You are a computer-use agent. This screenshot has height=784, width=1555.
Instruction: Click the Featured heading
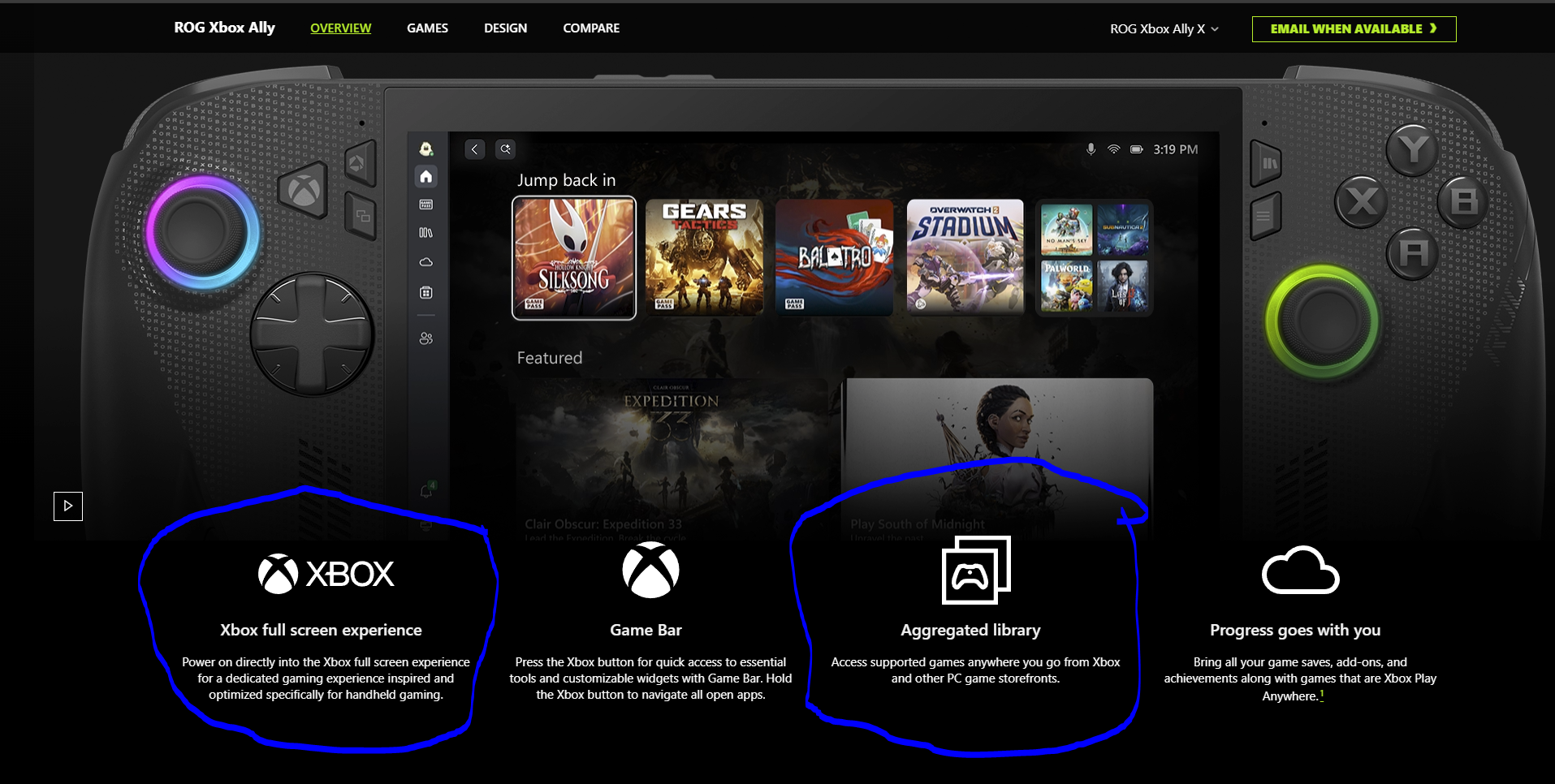point(550,358)
